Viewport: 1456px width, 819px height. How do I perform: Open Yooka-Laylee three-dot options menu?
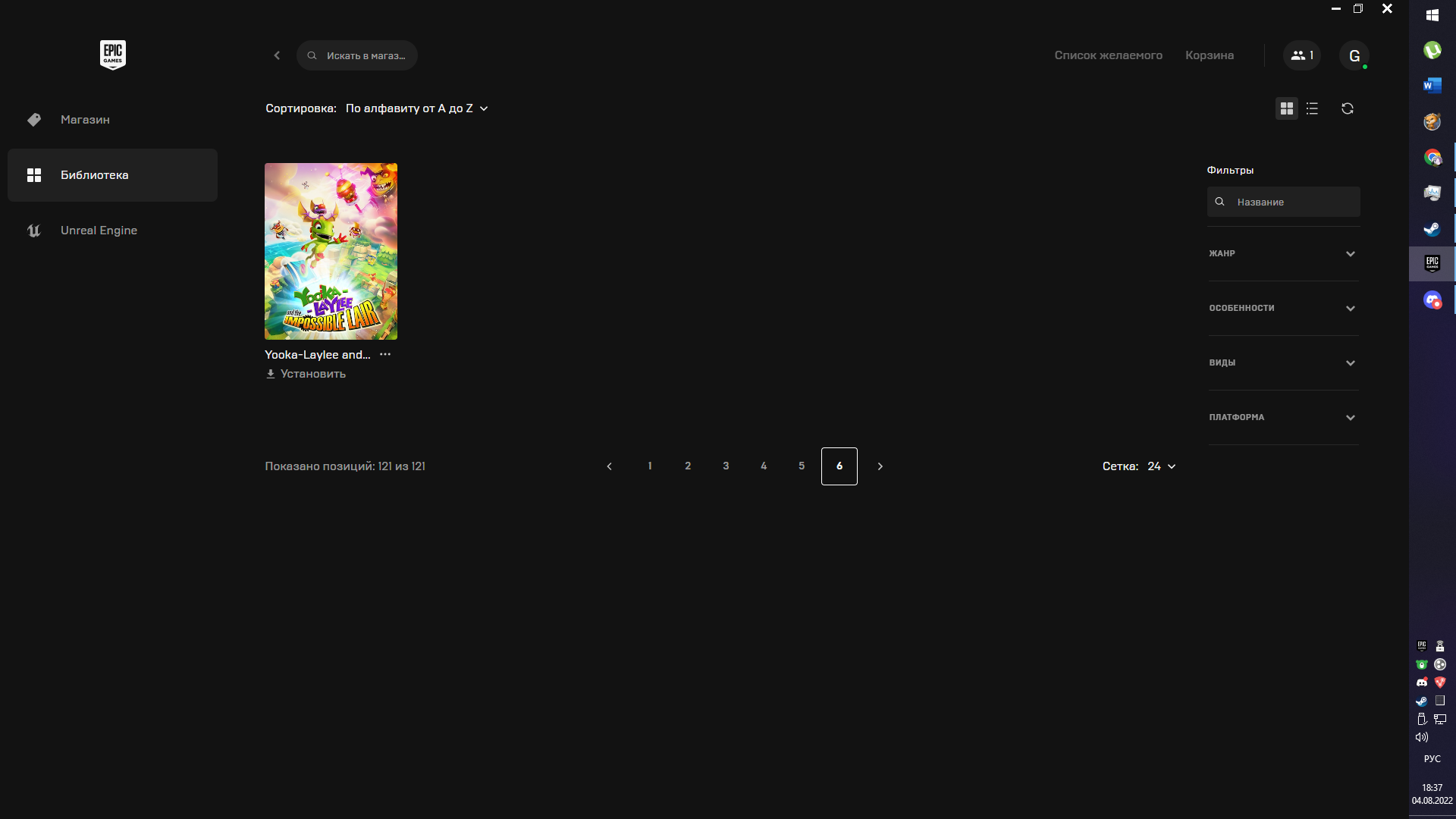click(x=385, y=354)
